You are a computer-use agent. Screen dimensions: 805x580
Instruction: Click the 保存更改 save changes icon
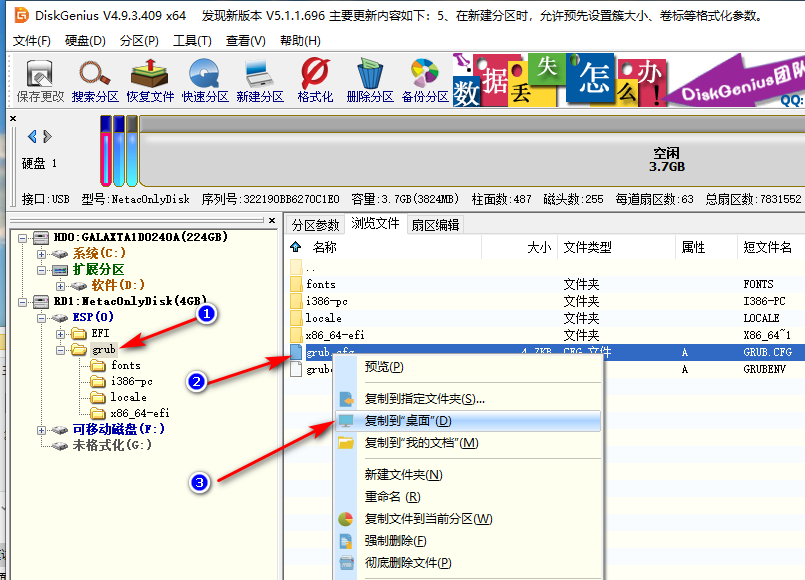[x=40, y=81]
